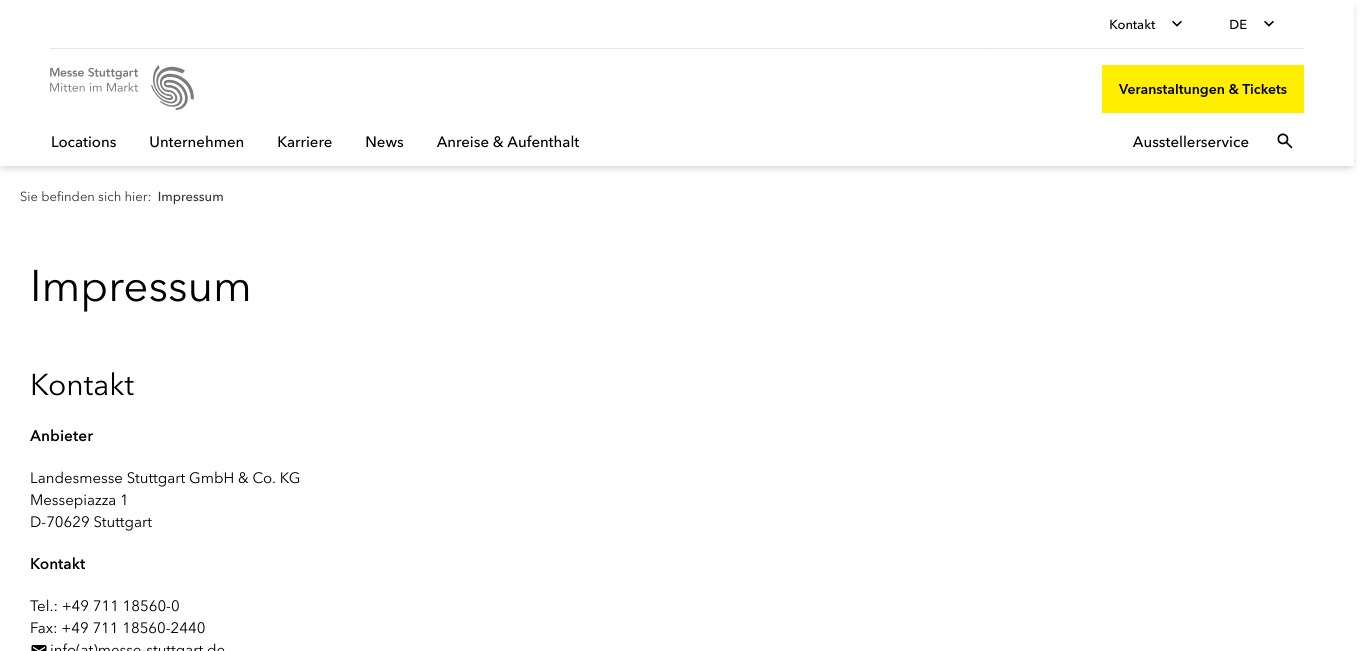This screenshot has width=1366, height=651.
Task: Open the Kontakt menu label in top bar
Action: (1132, 24)
